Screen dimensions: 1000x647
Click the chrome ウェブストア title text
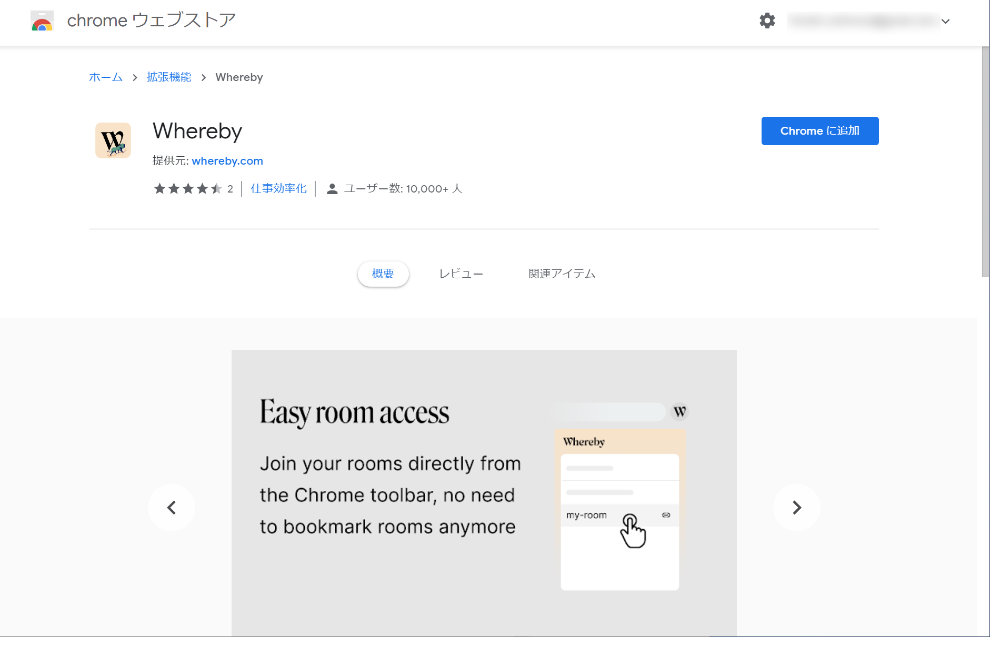pos(151,20)
